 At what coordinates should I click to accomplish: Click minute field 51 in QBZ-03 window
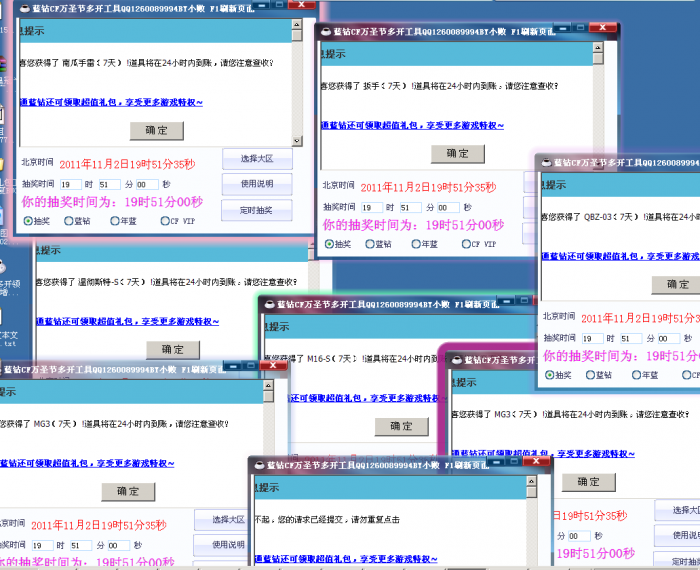[631, 339]
